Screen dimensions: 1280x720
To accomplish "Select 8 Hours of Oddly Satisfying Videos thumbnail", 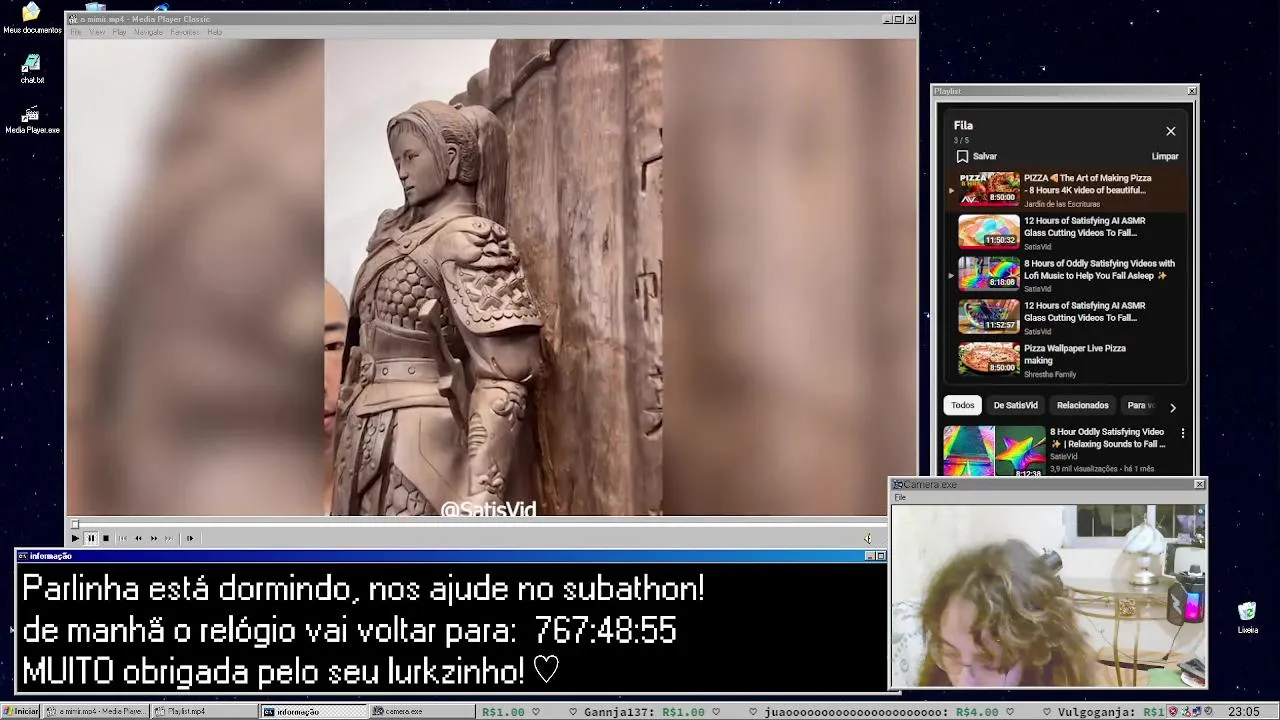I will 989,273.
